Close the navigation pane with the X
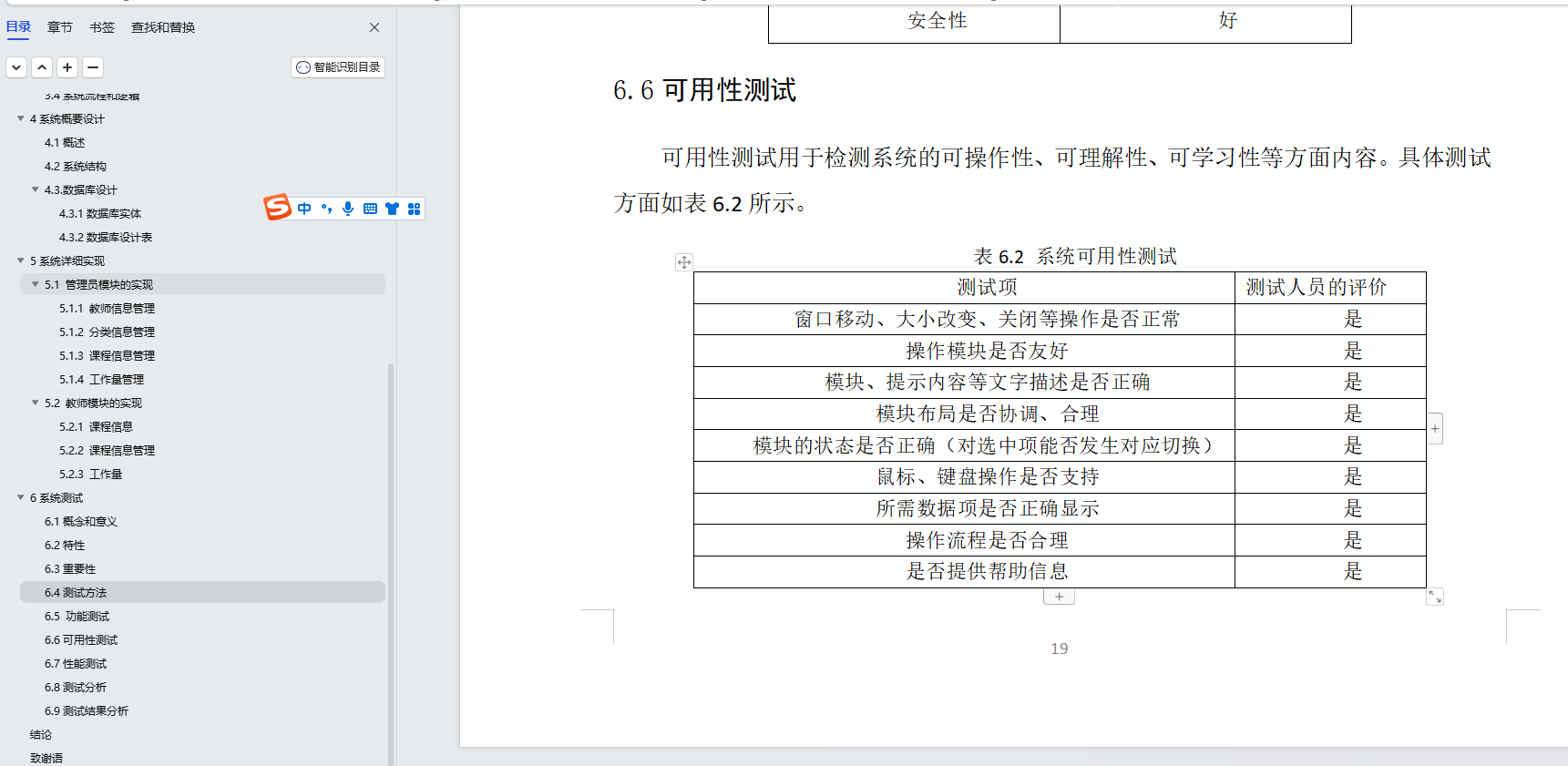Image resolution: width=1568 pixels, height=766 pixels. (374, 27)
